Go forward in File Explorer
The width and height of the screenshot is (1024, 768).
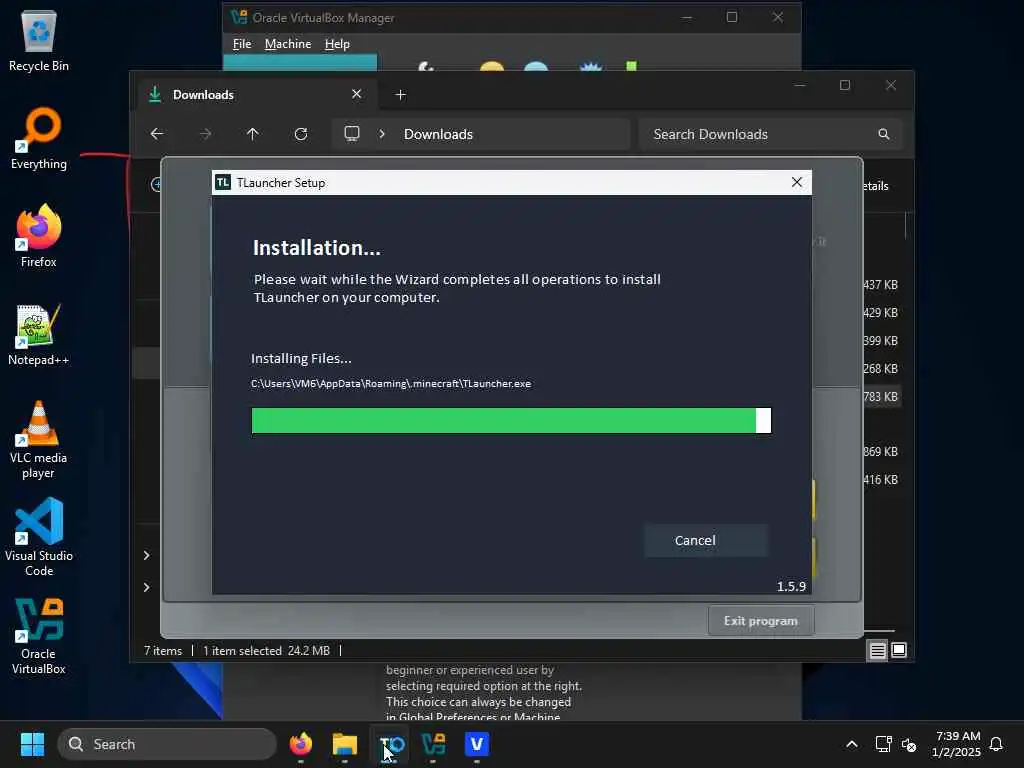pos(205,134)
